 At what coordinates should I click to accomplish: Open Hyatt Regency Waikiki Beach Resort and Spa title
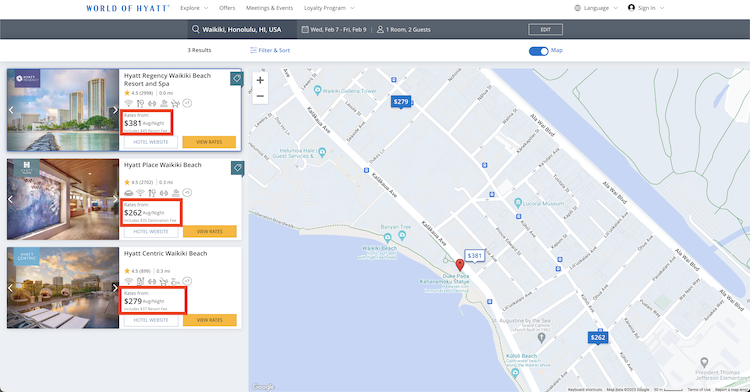pyautogui.click(x=167, y=79)
